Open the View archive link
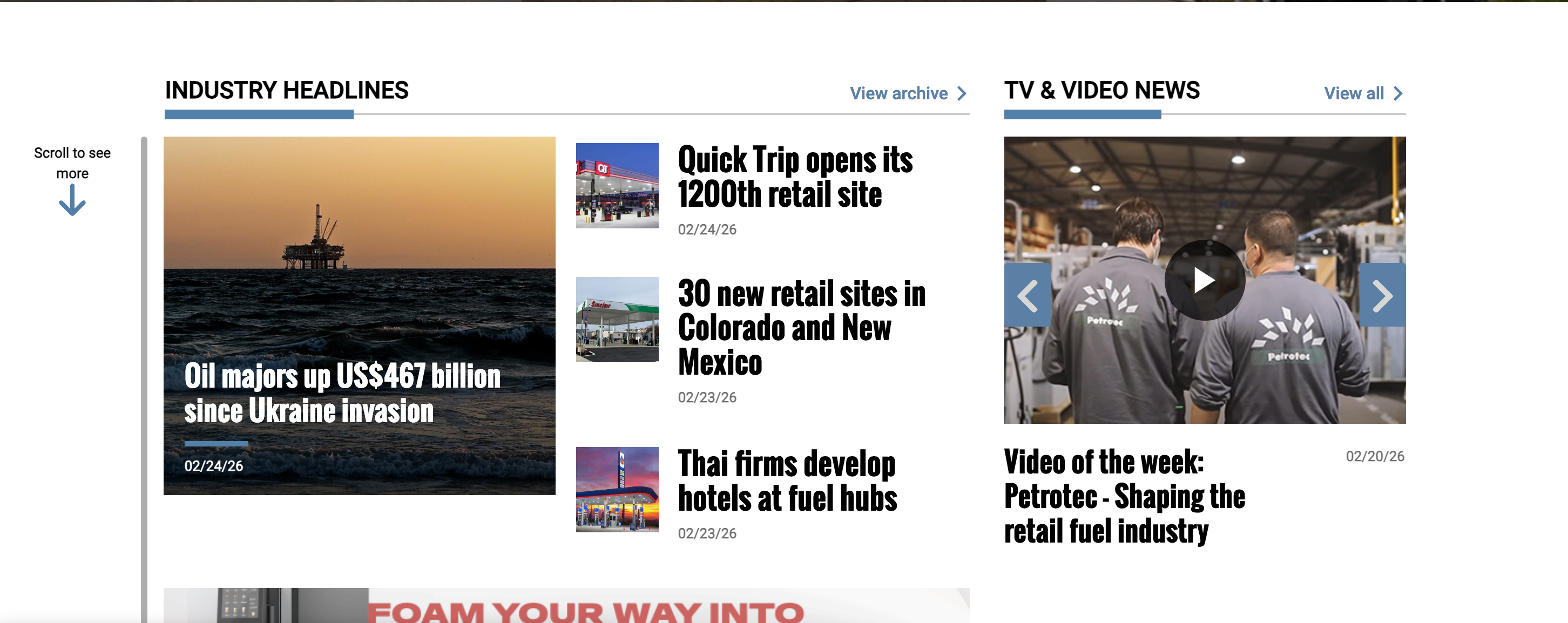 click(898, 94)
